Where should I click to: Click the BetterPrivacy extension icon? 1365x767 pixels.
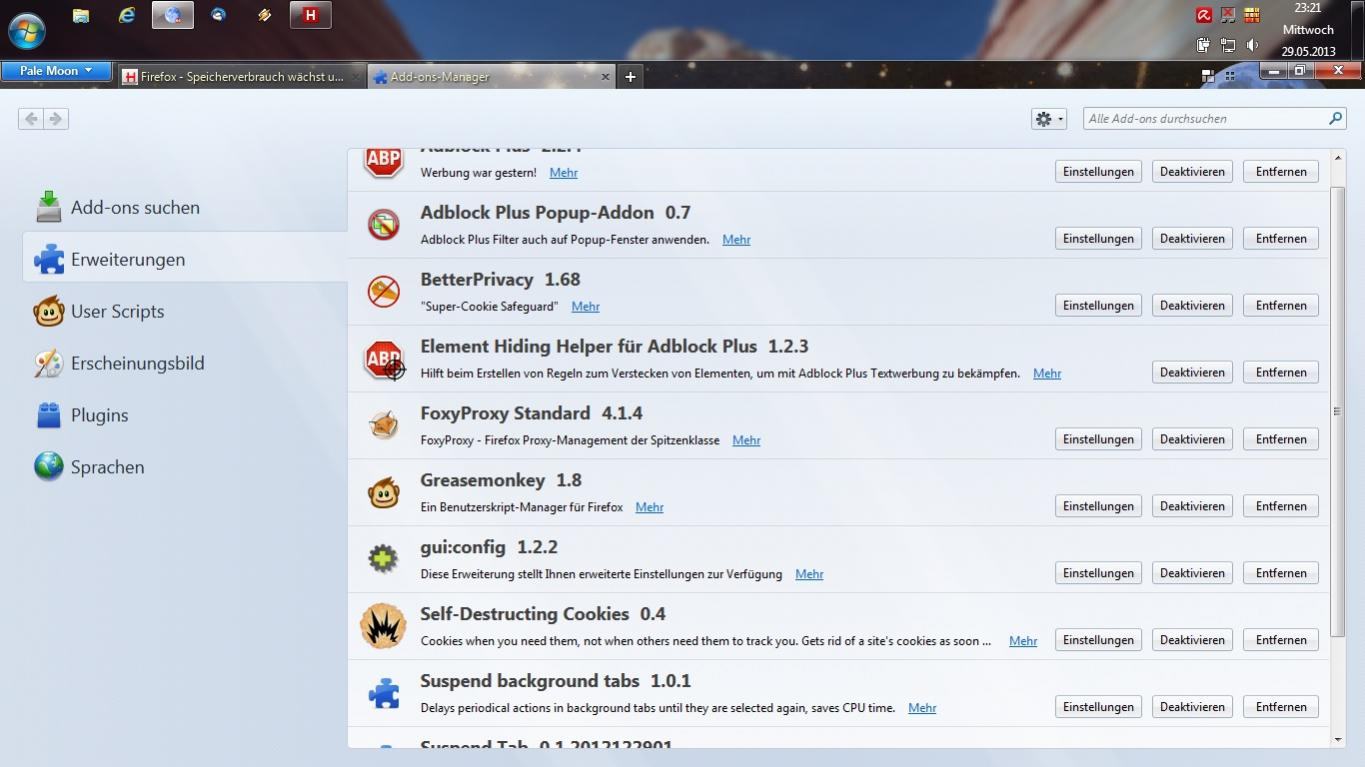(383, 292)
